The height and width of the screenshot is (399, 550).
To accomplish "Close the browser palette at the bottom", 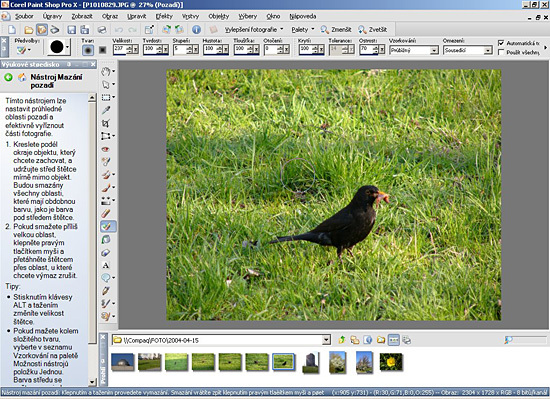I will [x=103, y=337].
